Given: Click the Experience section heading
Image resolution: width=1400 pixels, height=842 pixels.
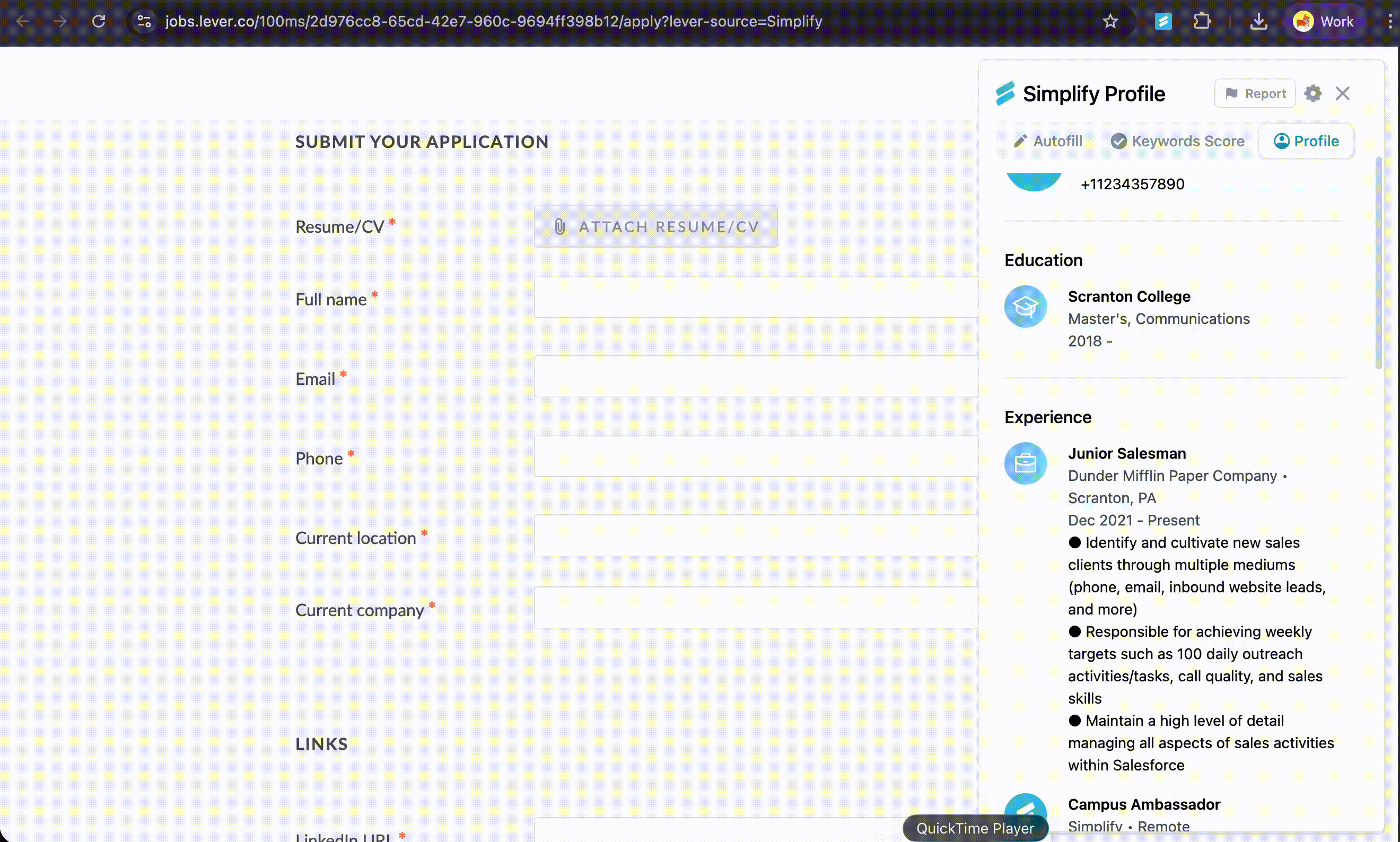Looking at the screenshot, I should pos(1047,417).
